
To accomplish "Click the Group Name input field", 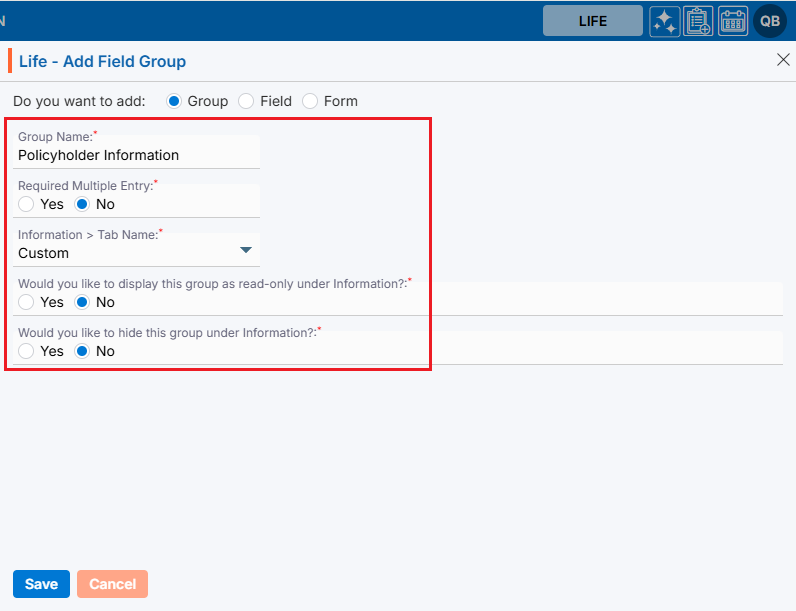I will [137, 156].
